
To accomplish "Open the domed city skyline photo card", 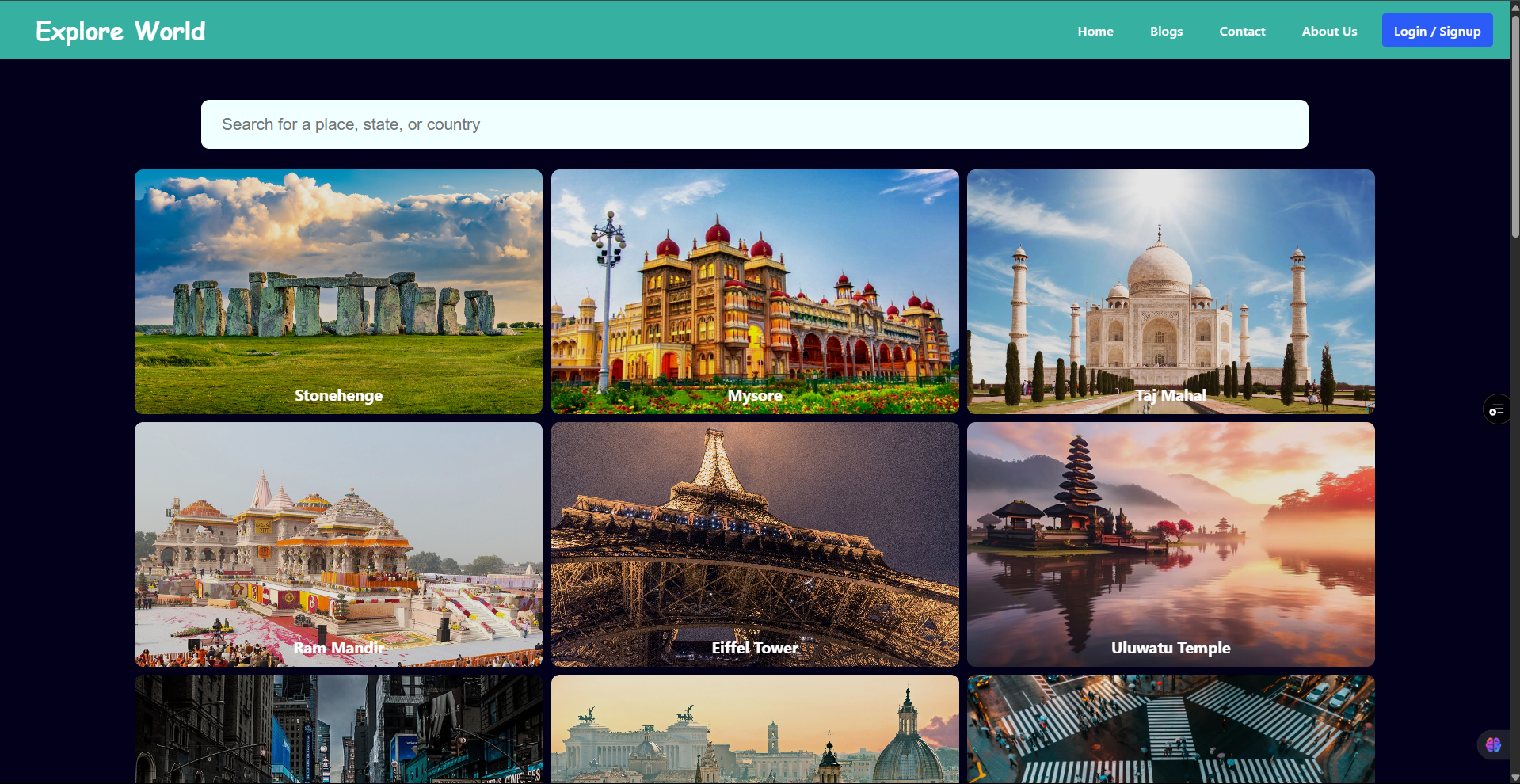I will [755, 729].
